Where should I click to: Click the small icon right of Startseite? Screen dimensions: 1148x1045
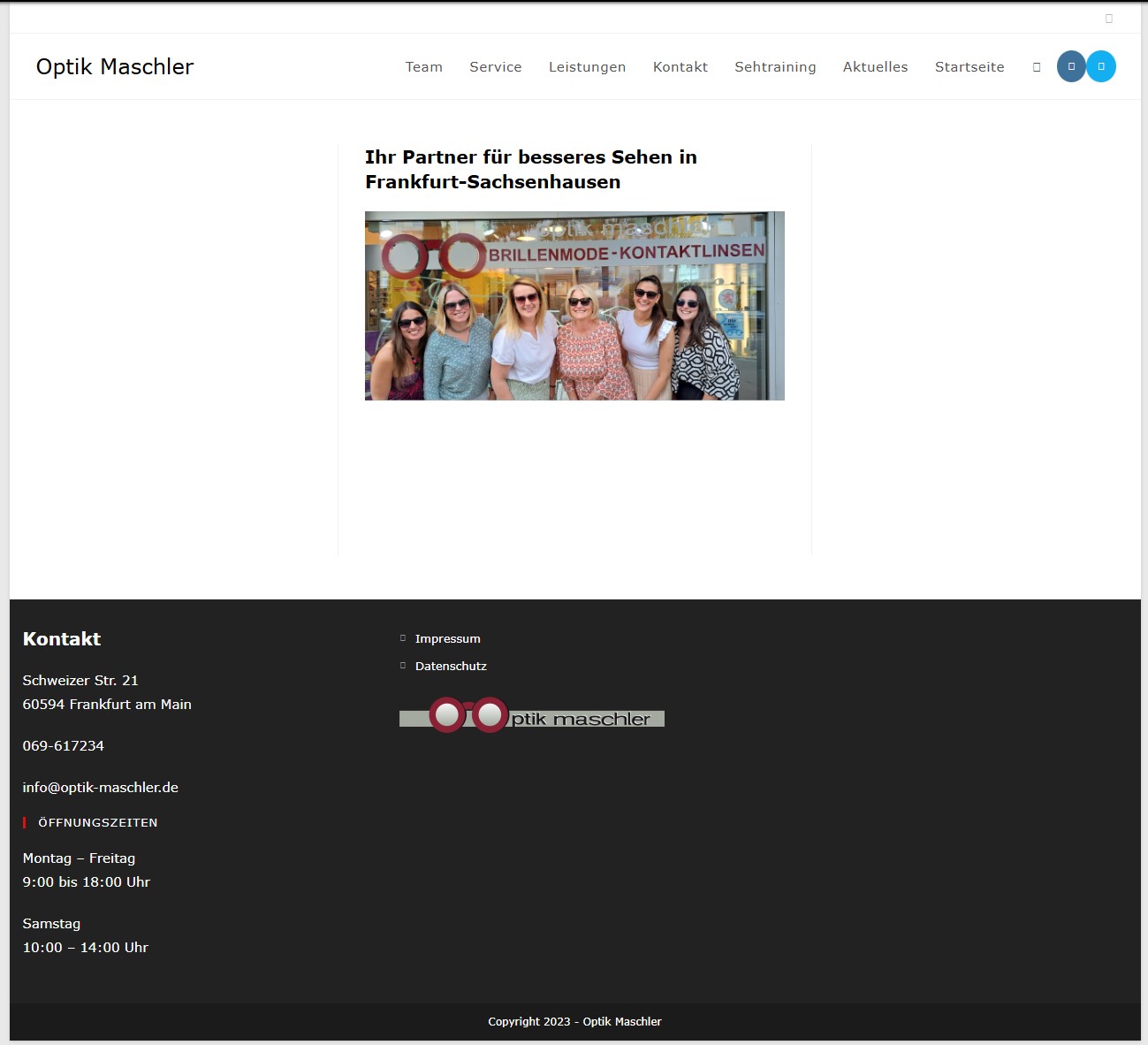(x=1037, y=67)
